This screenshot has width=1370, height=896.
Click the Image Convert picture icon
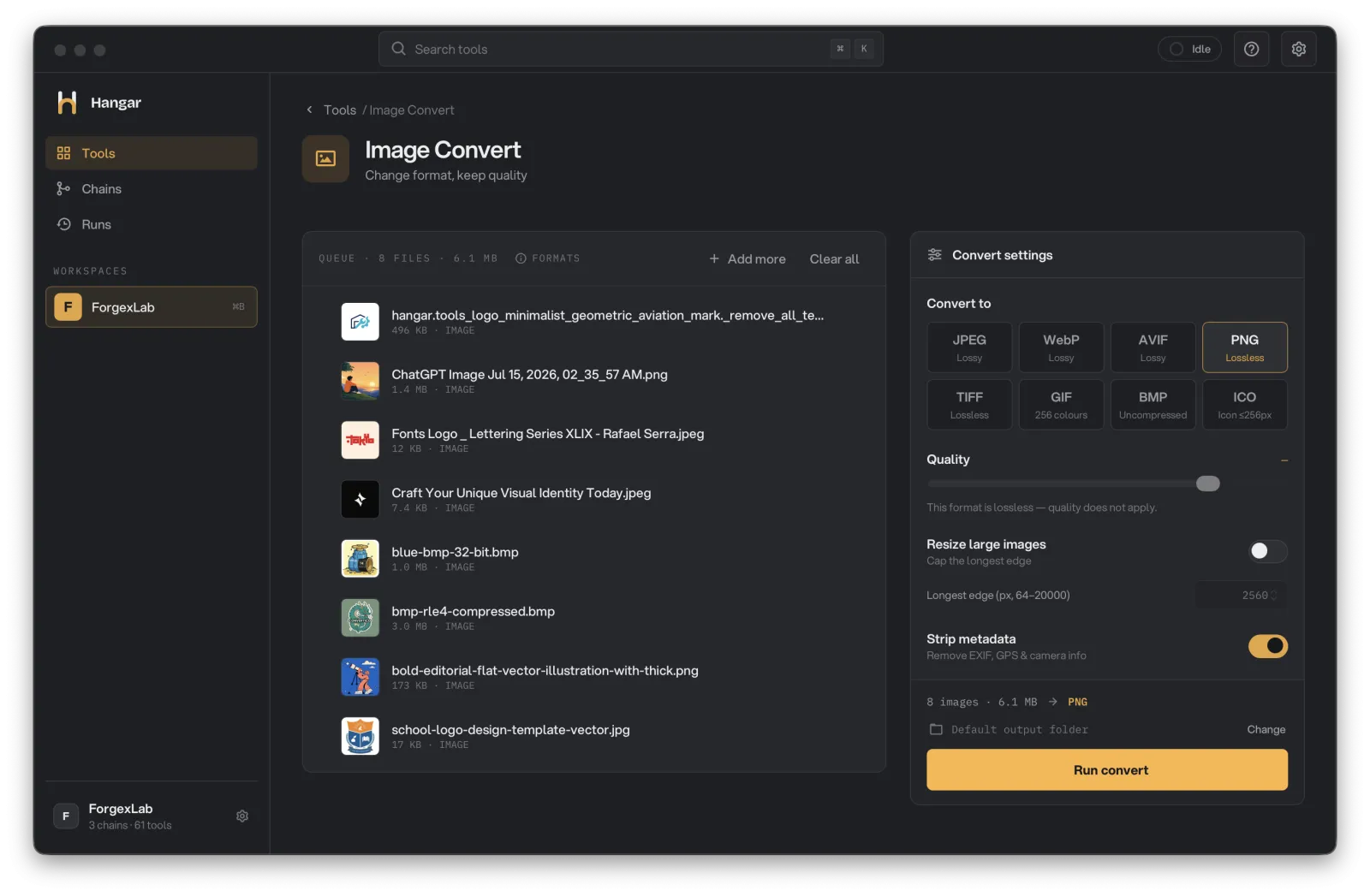[x=325, y=158]
